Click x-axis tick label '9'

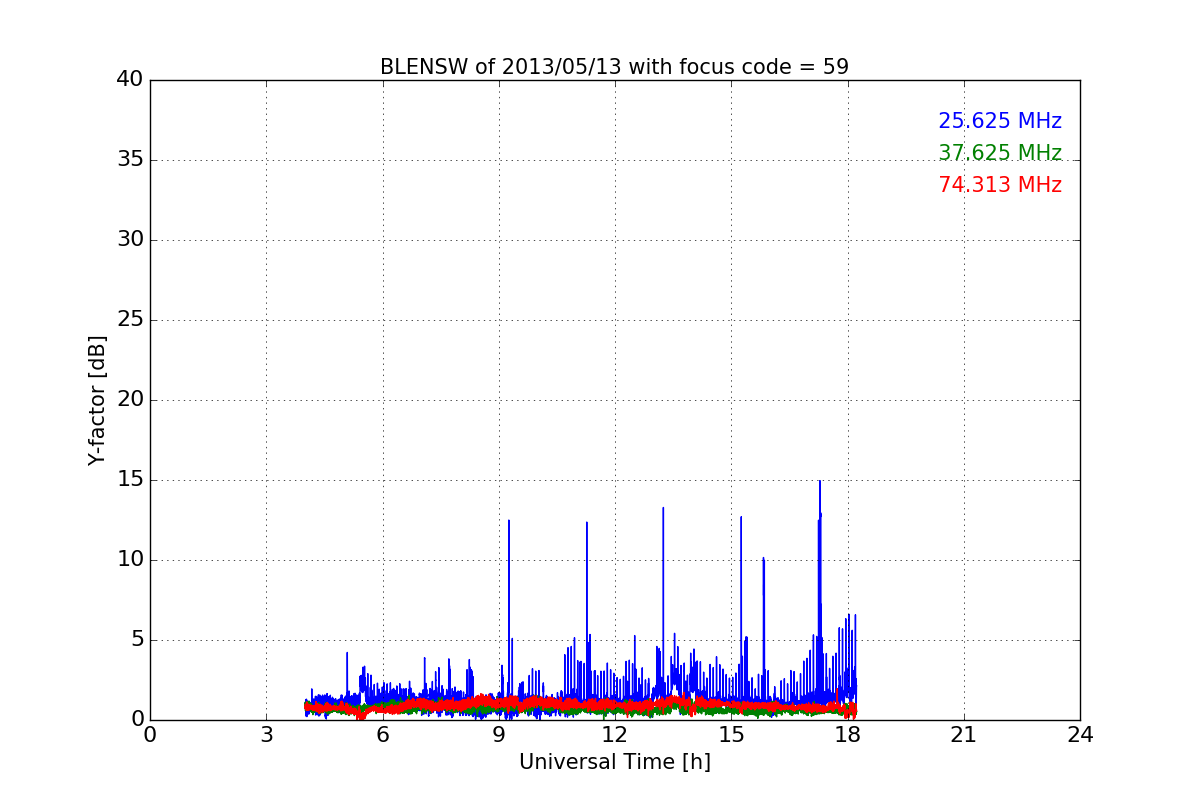[x=499, y=735]
